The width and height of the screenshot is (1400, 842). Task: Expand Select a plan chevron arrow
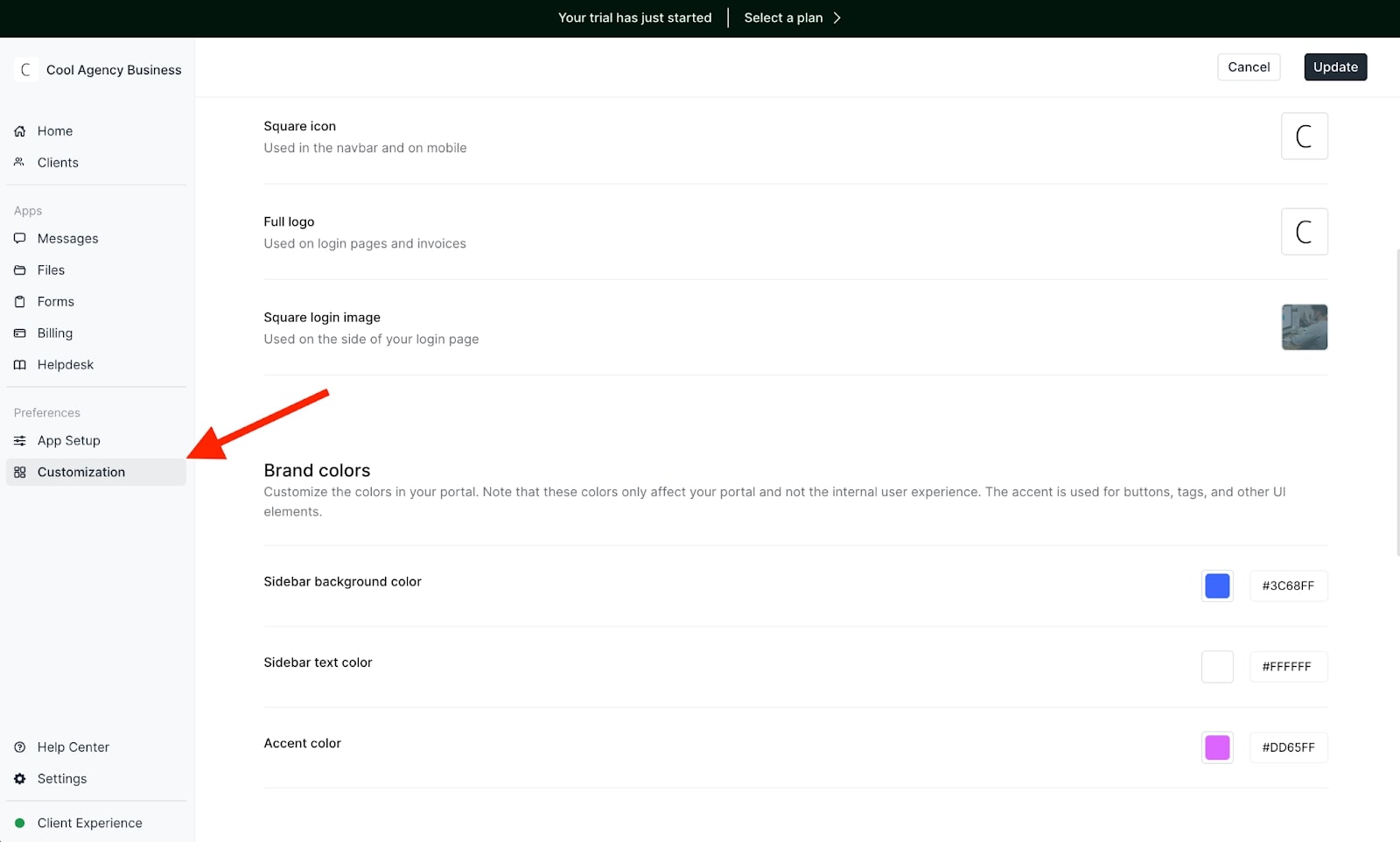(837, 18)
